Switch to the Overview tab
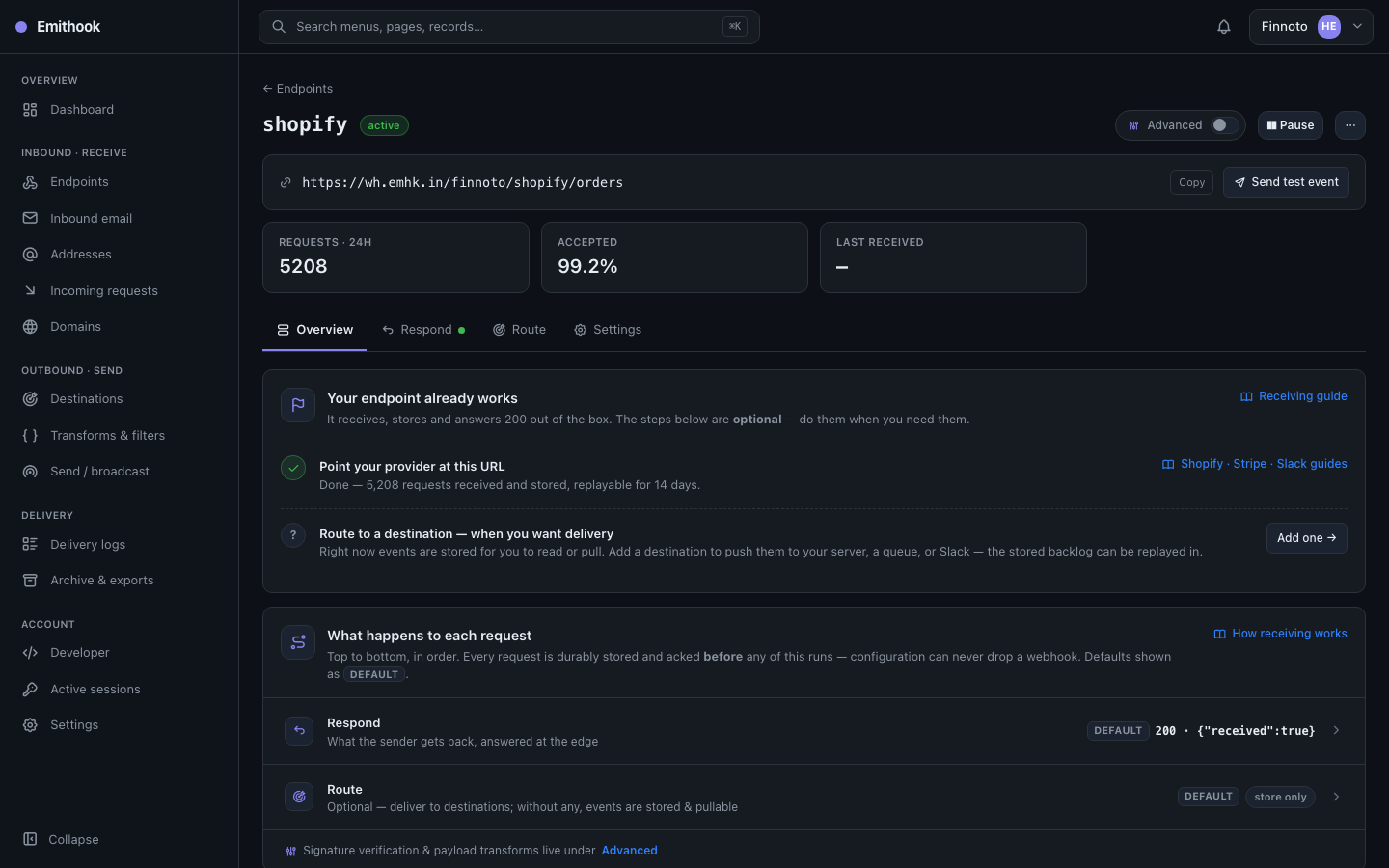 click(x=314, y=330)
